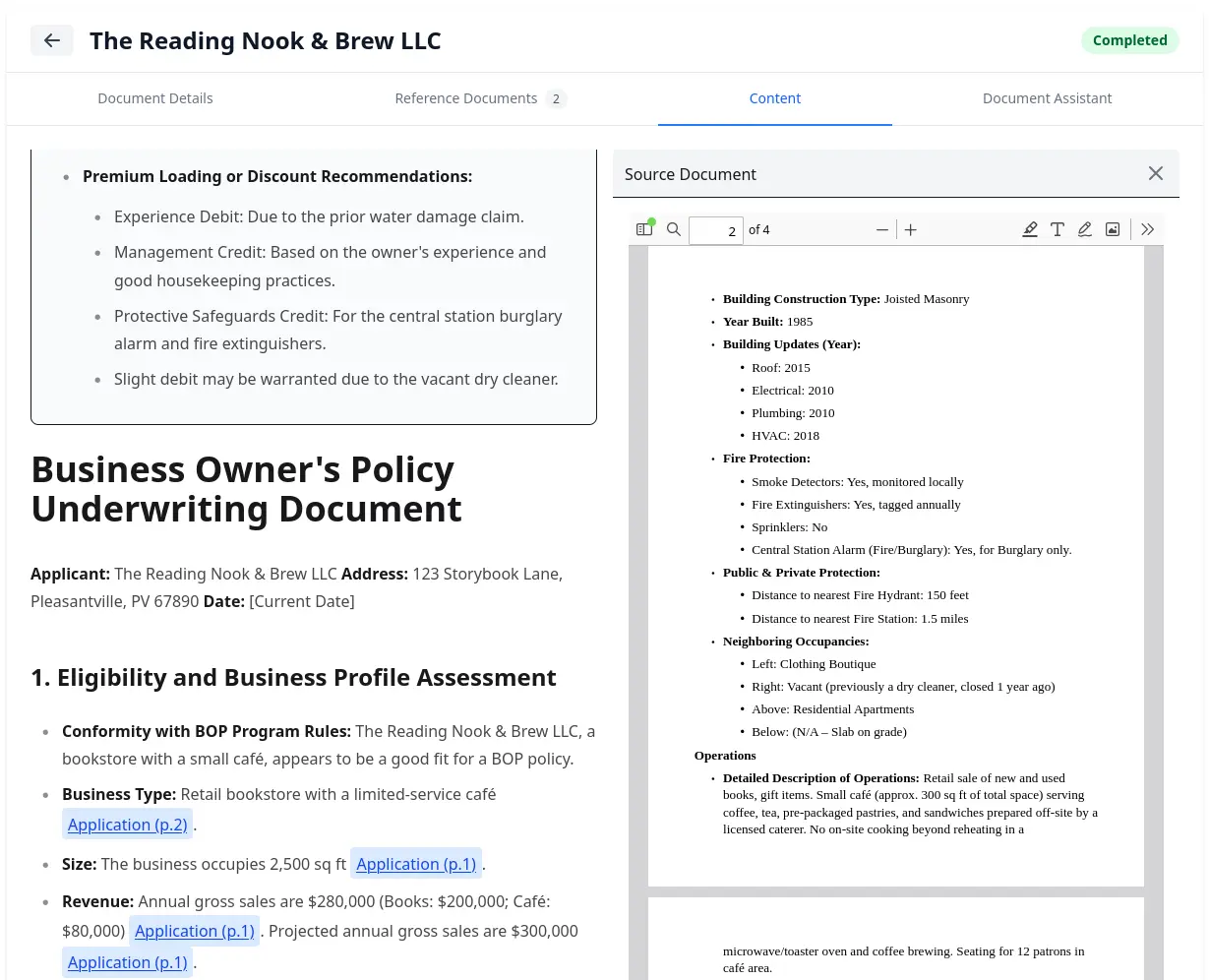This screenshot has width=1209, height=980.
Task: Open the Document Assistant tab
Action: tap(1047, 98)
